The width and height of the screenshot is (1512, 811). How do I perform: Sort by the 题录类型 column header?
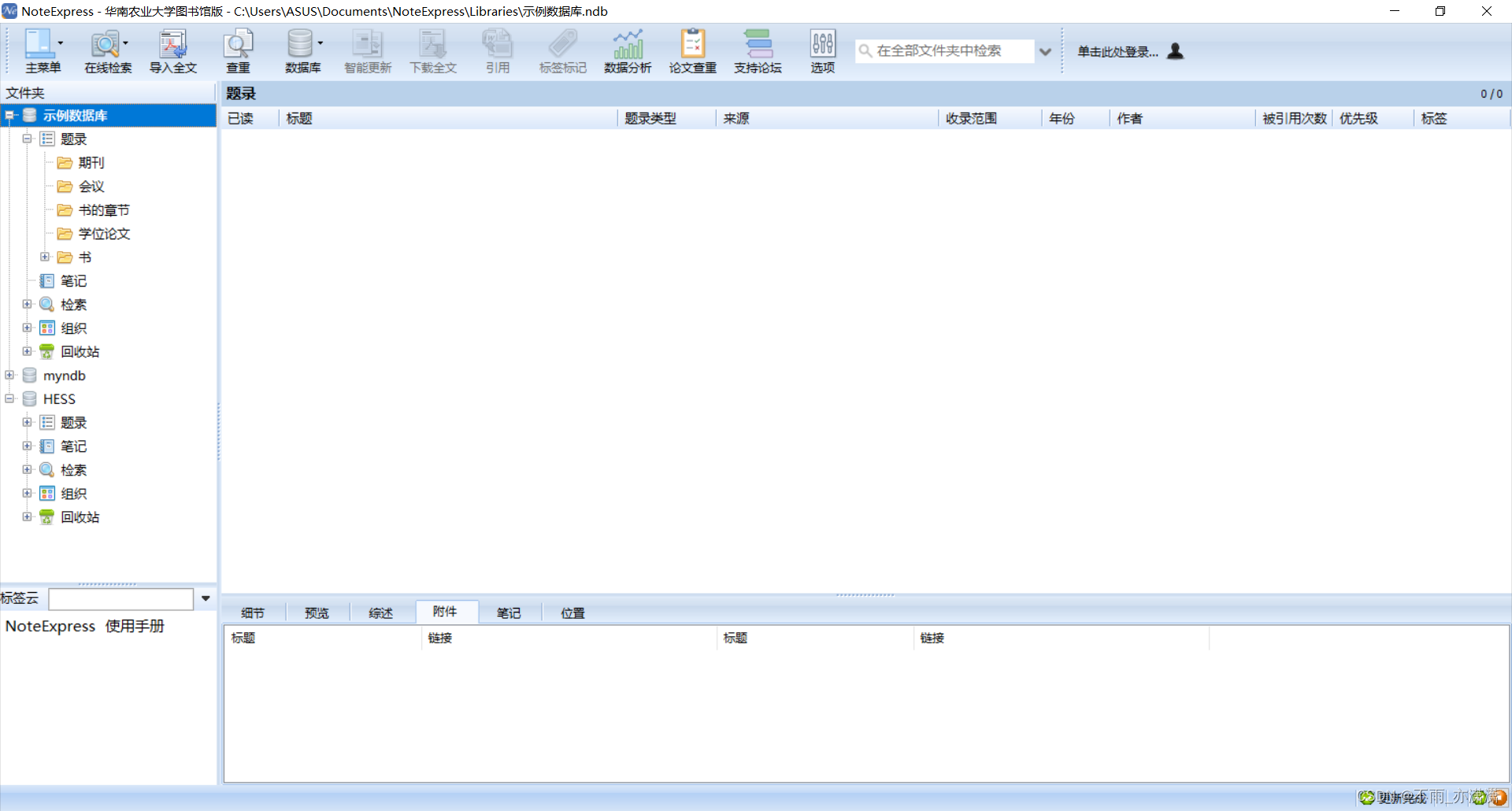tap(666, 118)
